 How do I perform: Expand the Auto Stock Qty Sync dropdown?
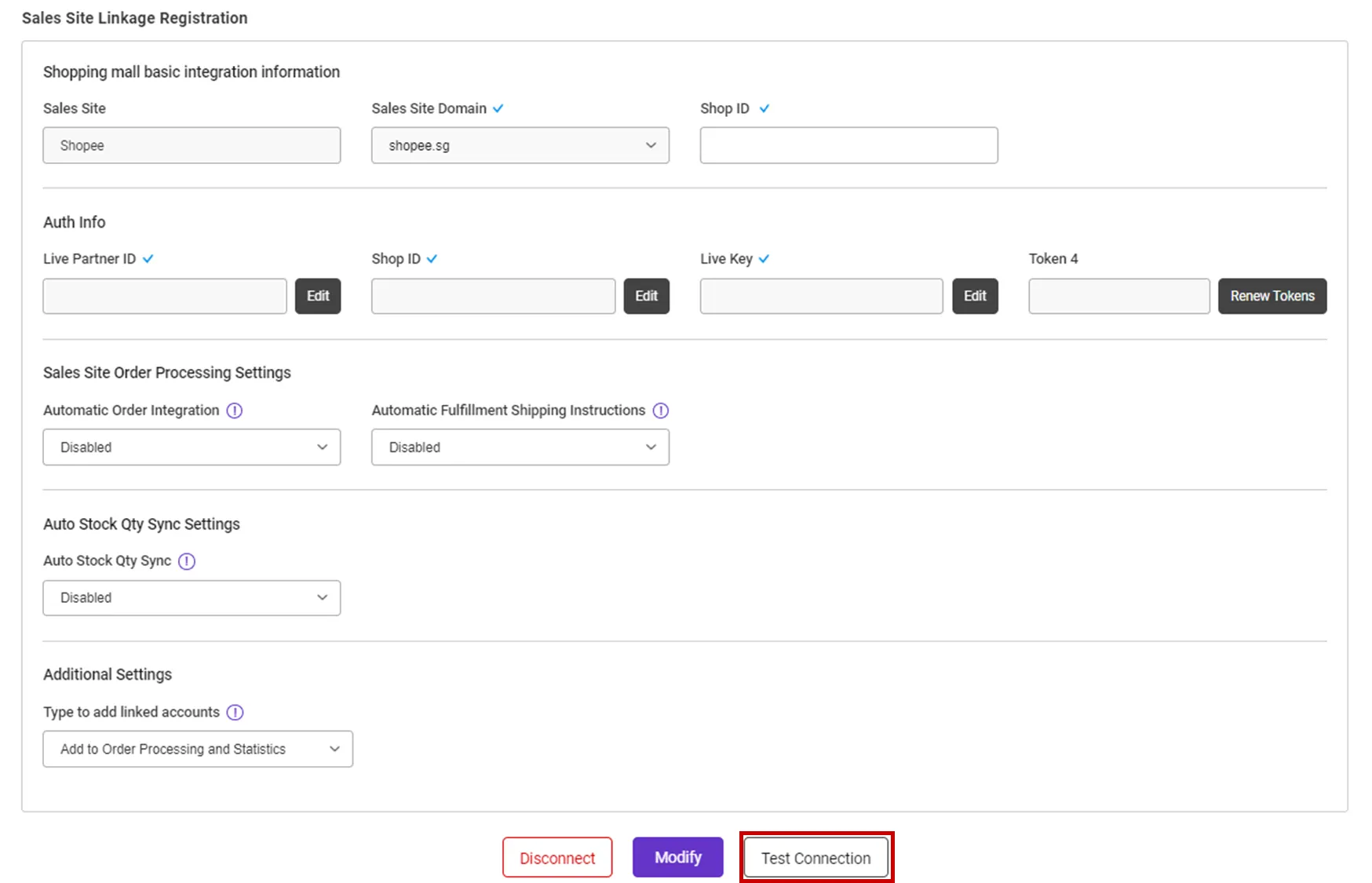pyautogui.click(x=192, y=598)
